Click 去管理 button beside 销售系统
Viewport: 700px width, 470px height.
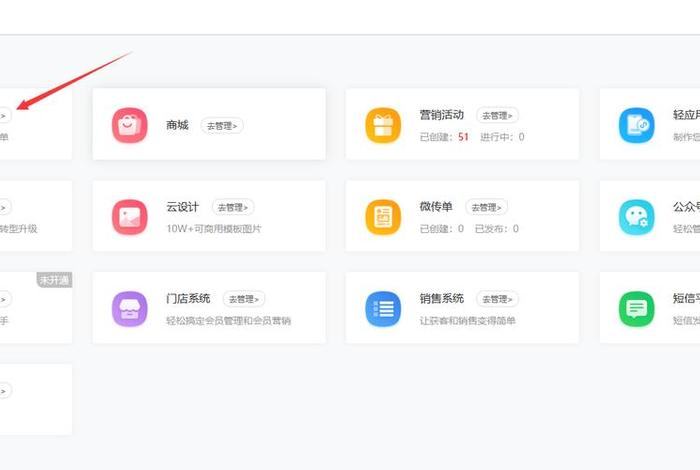pos(497,299)
